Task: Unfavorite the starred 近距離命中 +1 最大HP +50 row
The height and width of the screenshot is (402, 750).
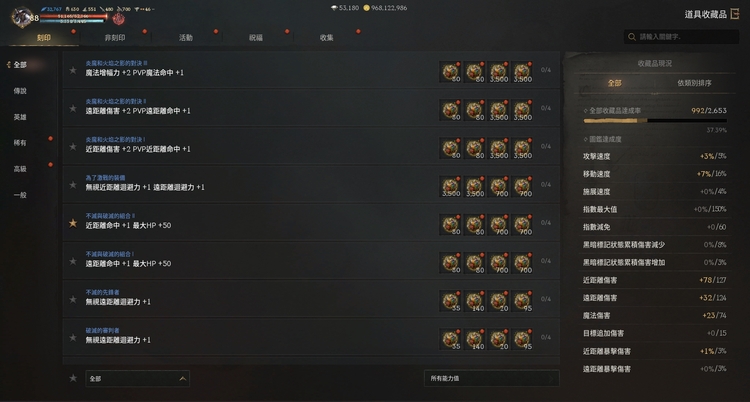Action: tap(73, 223)
